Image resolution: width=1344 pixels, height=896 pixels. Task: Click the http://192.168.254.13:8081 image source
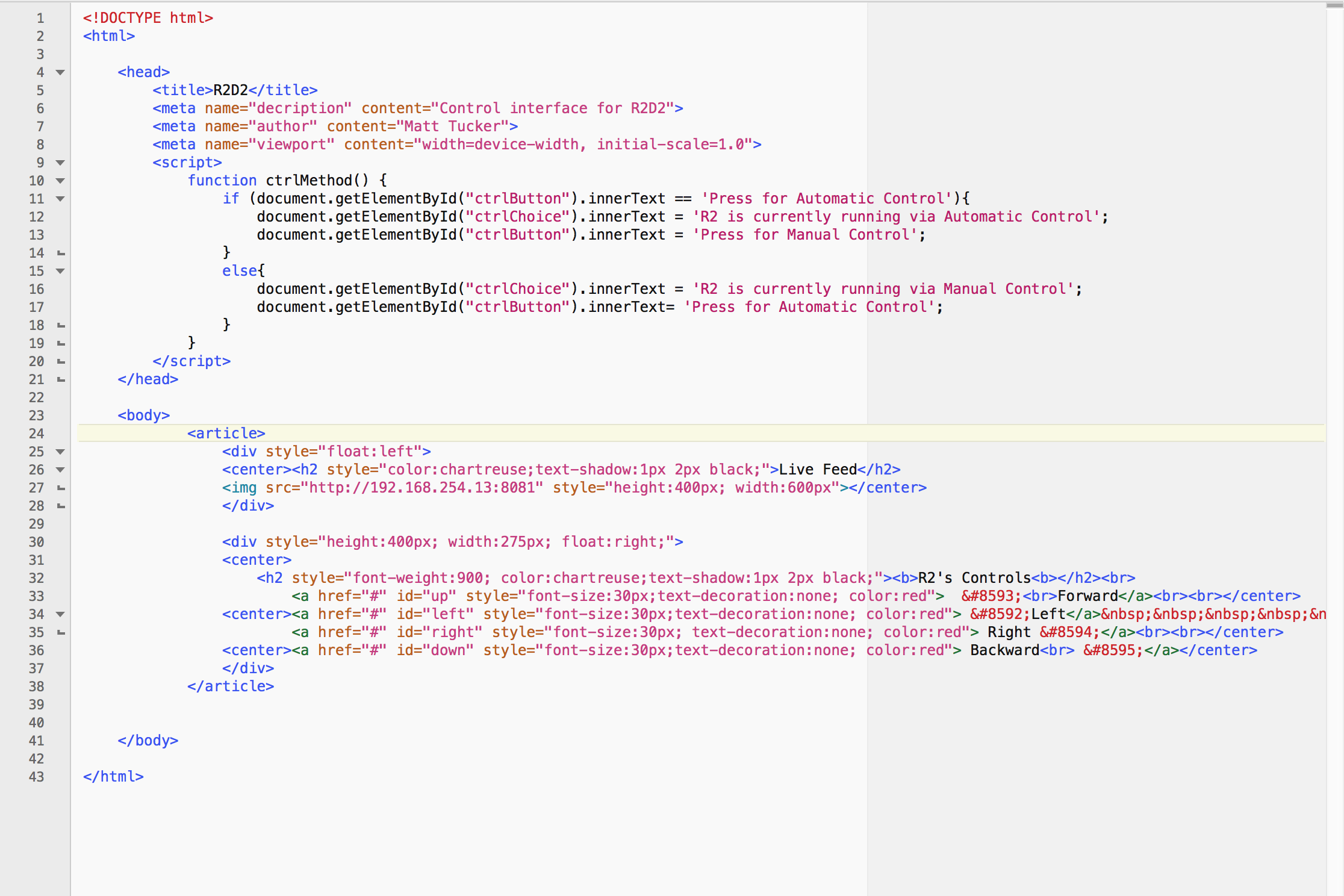tap(422, 488)
